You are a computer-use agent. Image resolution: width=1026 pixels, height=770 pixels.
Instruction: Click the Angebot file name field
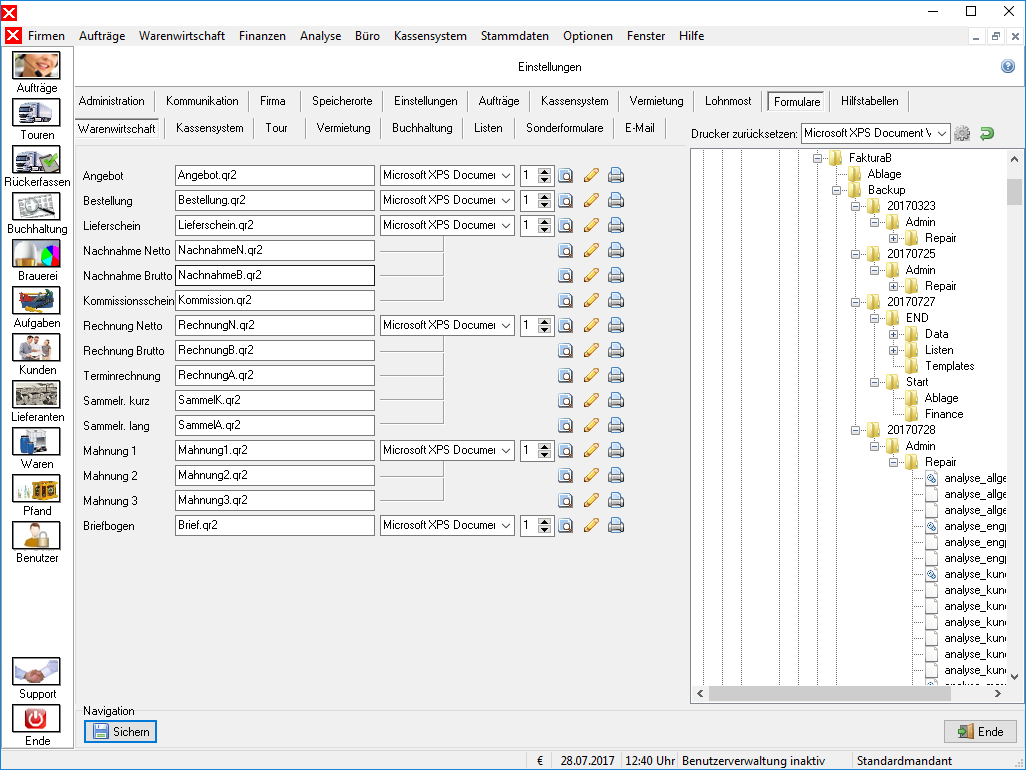275,175
